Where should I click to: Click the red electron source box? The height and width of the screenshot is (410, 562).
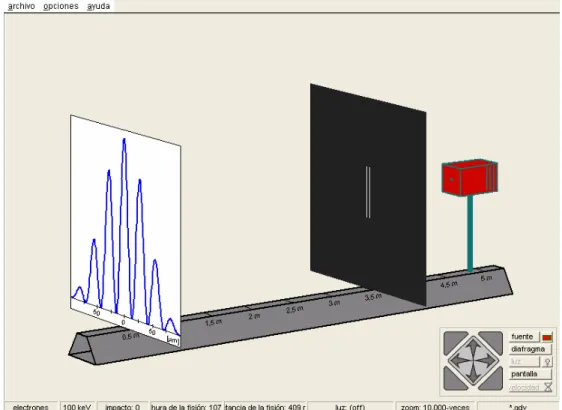(x=470, y=177)
